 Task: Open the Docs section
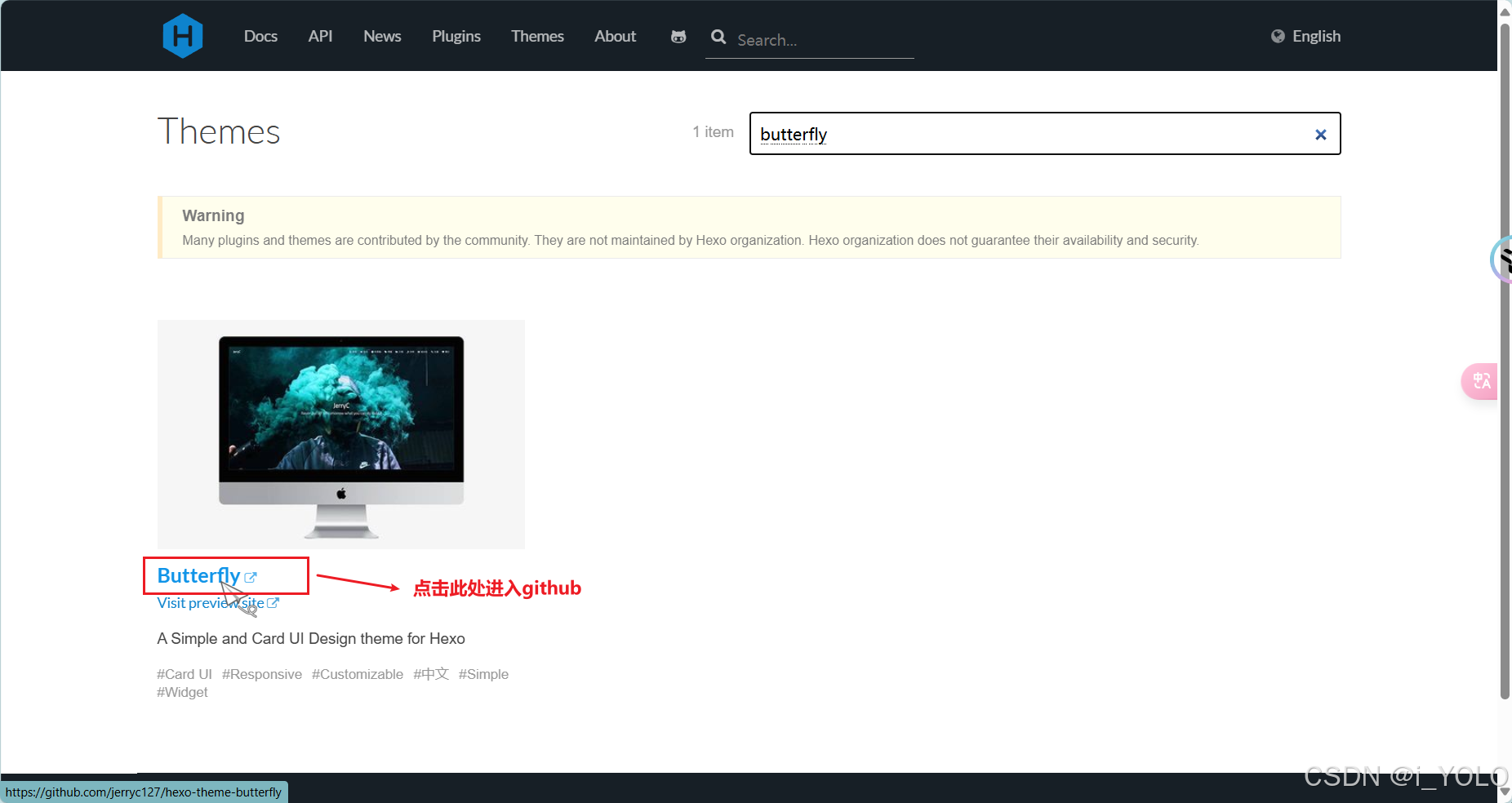click(x=260, y=36)
